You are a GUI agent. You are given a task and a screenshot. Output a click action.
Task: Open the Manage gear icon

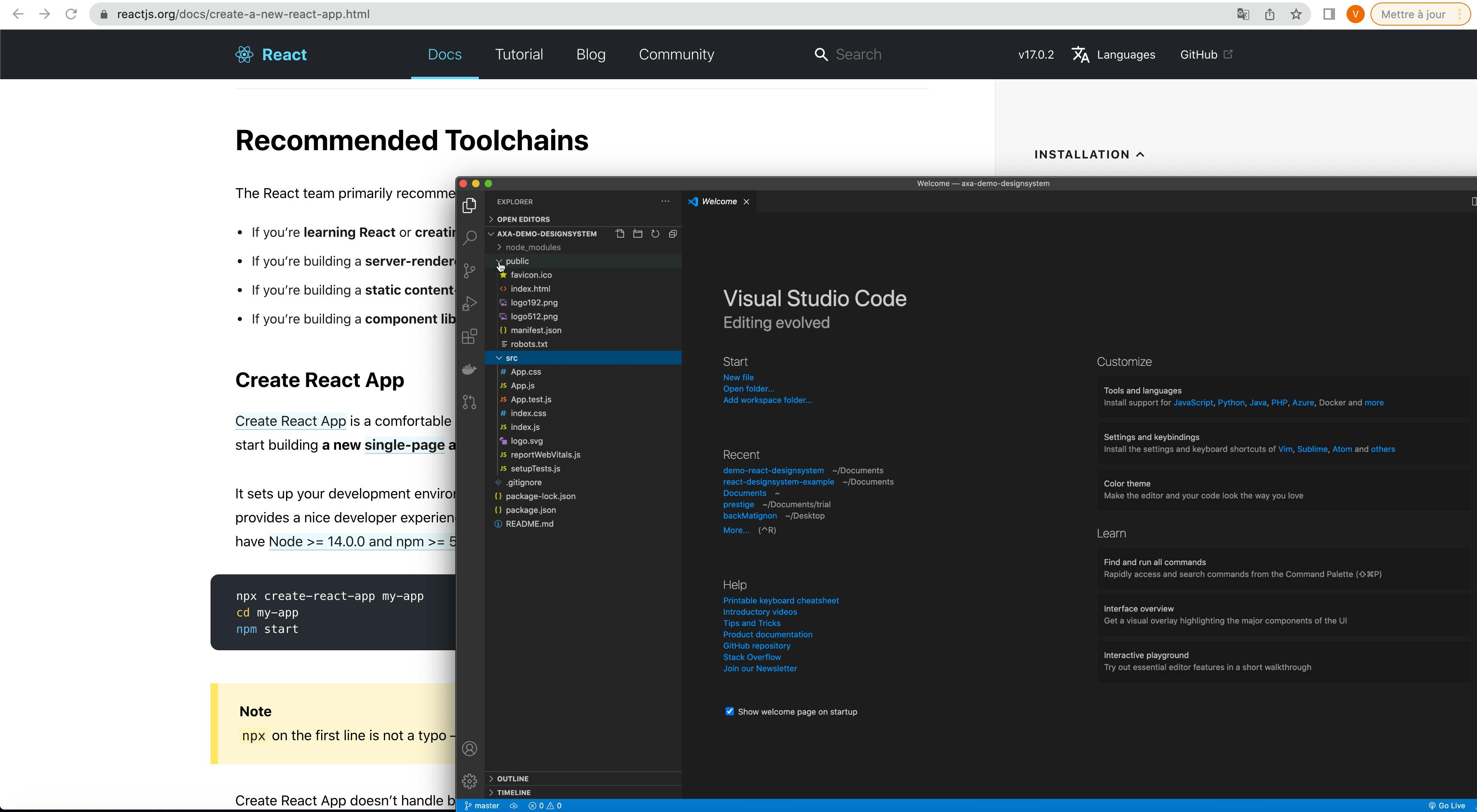[x=470, y=781]
